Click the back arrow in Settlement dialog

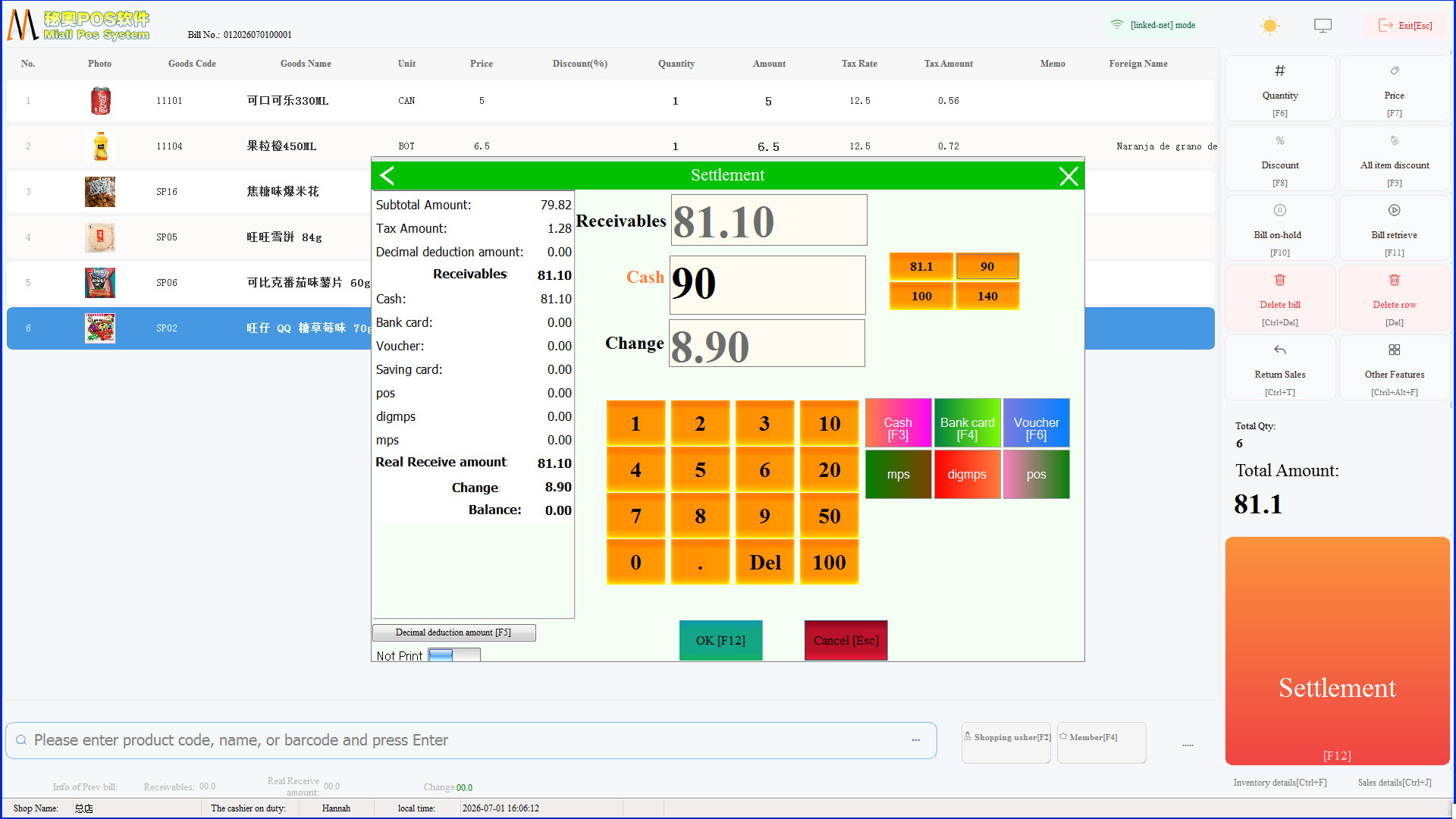pyautogui.click(x=387, y=176)
